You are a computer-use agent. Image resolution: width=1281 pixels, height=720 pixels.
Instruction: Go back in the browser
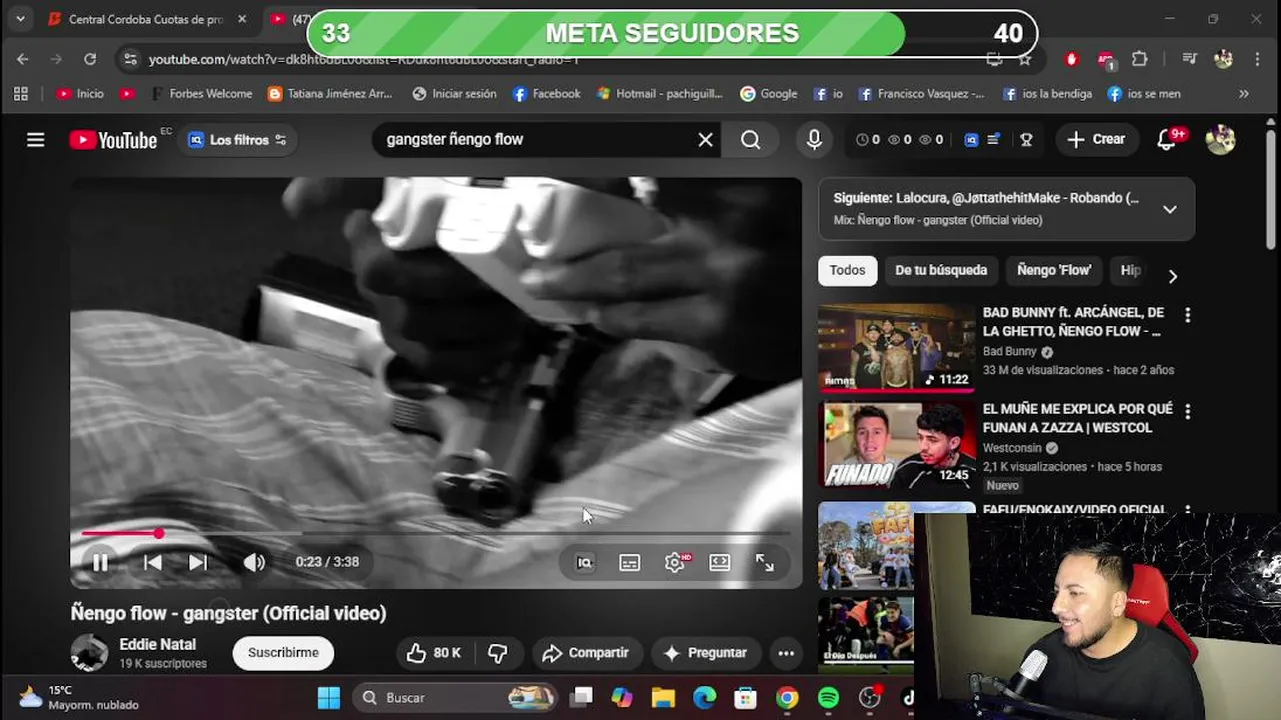23,59
